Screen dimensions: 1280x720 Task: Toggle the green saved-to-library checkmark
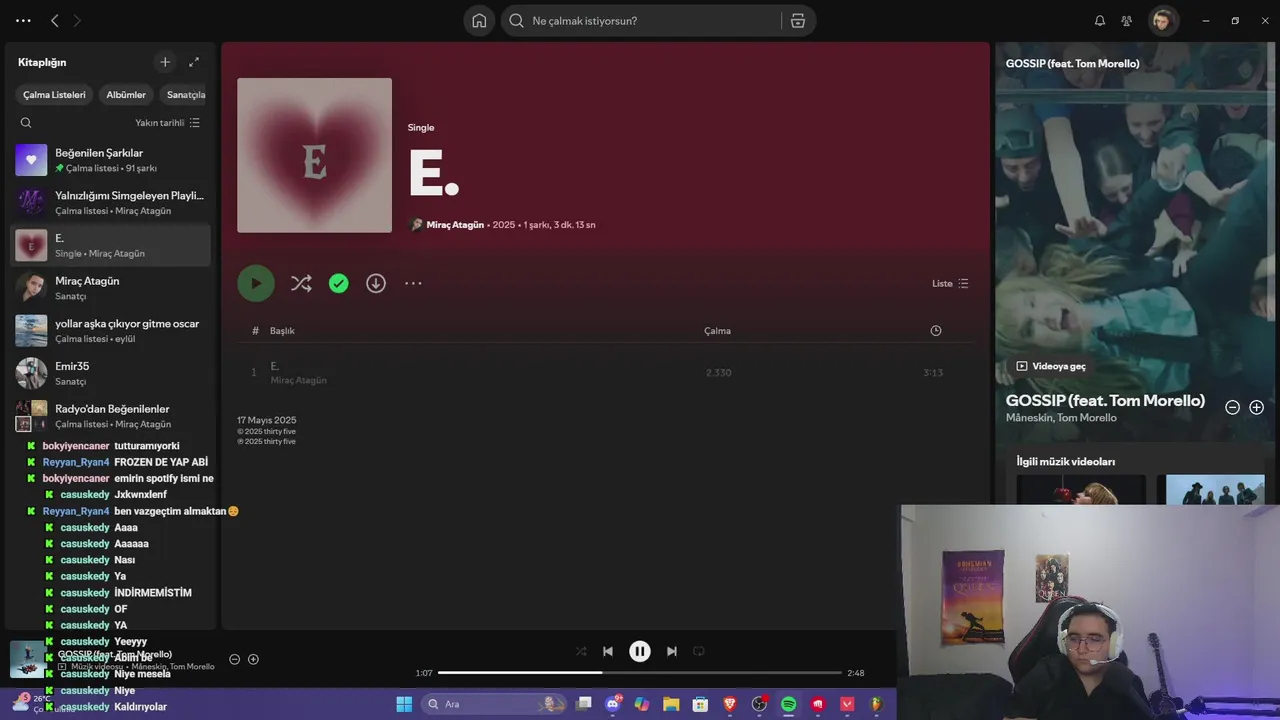coord(339,283)
